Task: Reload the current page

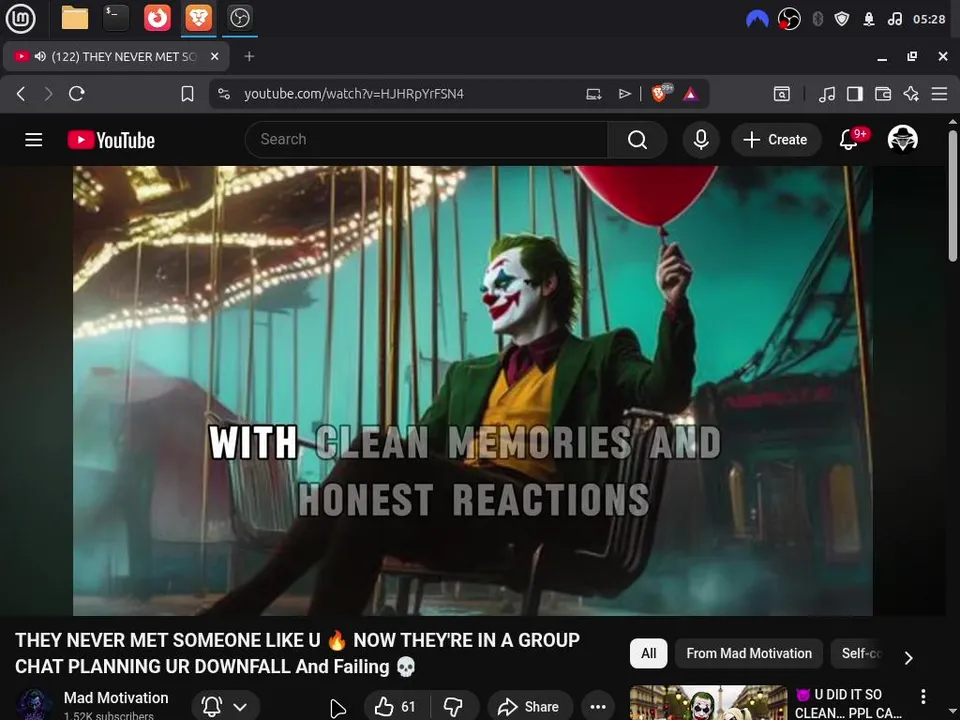Action: pos(77,94)
